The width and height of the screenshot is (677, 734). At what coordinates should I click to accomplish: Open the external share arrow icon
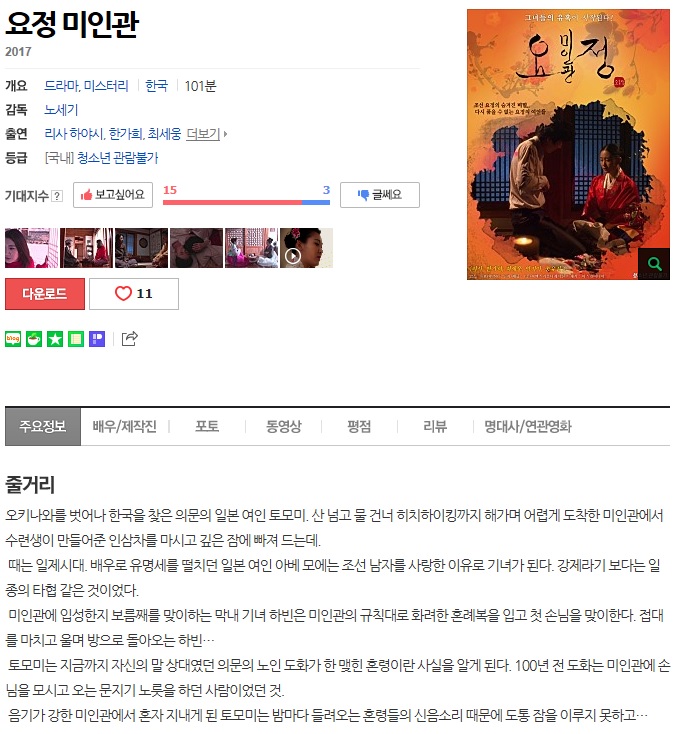tap(130, 338)
